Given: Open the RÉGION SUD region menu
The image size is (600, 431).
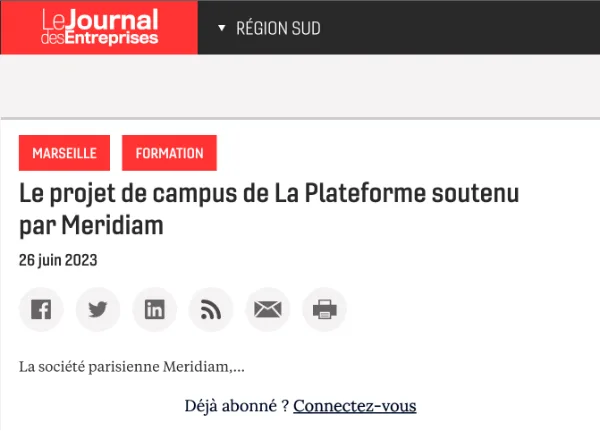Looking at the screenshot, I should pos(278,28).
